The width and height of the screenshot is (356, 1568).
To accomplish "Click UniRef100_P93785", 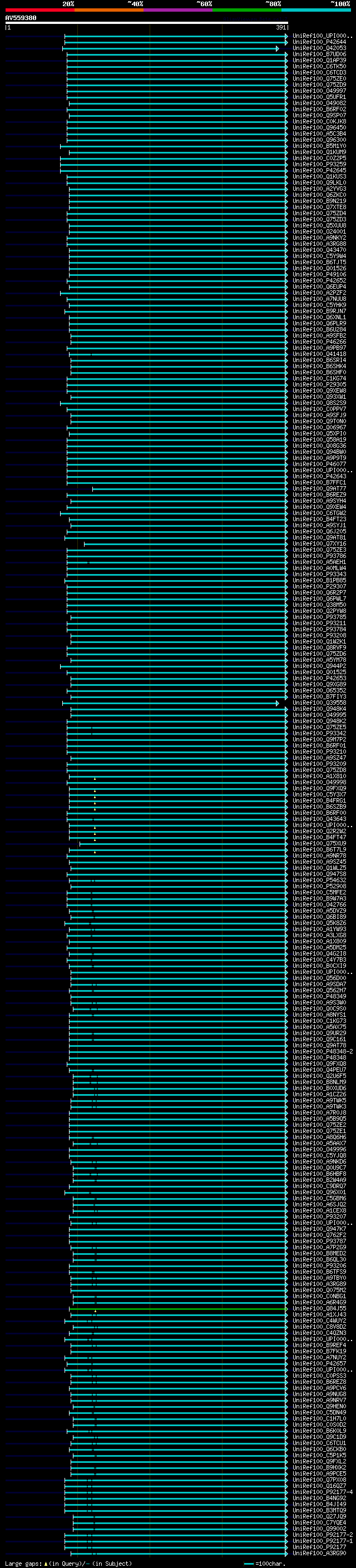I will click(319, 617).
